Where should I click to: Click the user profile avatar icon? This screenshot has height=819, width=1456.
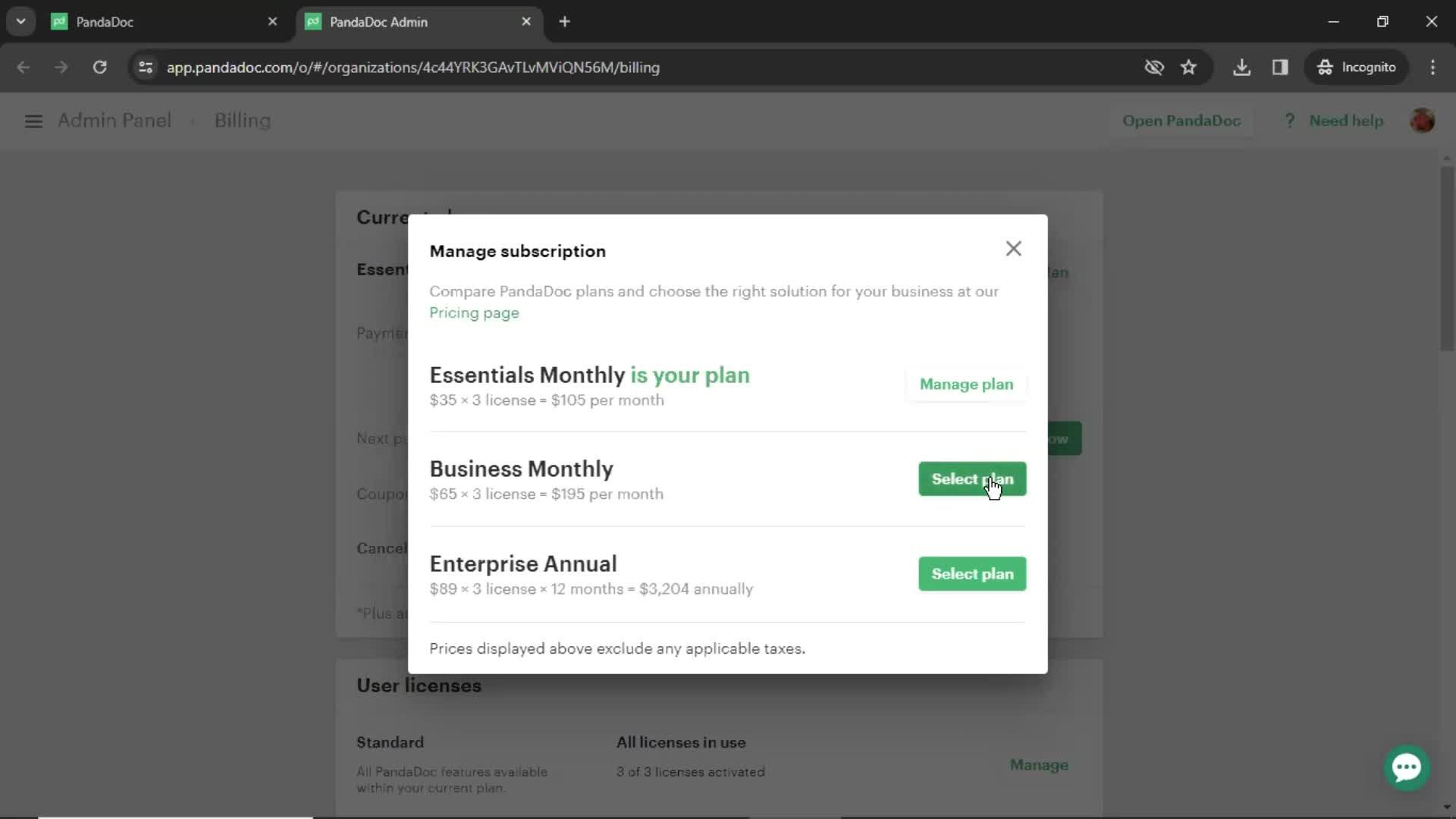1424,121
